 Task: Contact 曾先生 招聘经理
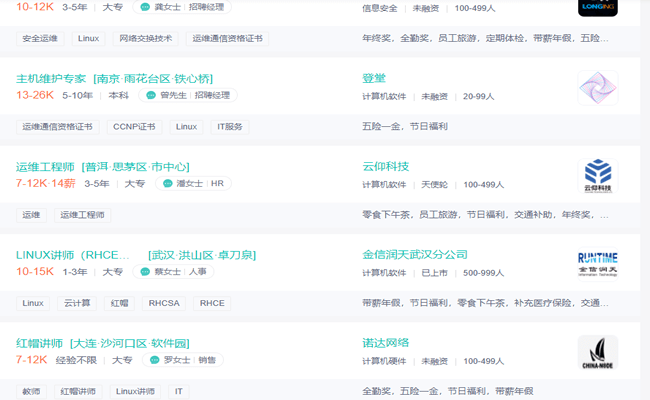[x=188, y=95]
